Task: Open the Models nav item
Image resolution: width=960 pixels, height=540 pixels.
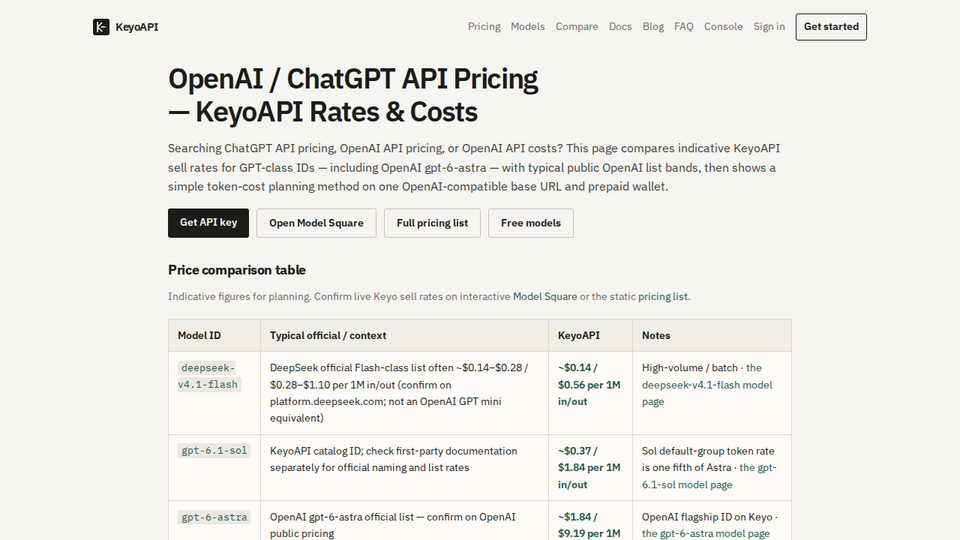Action: click(x=527, y=26)
